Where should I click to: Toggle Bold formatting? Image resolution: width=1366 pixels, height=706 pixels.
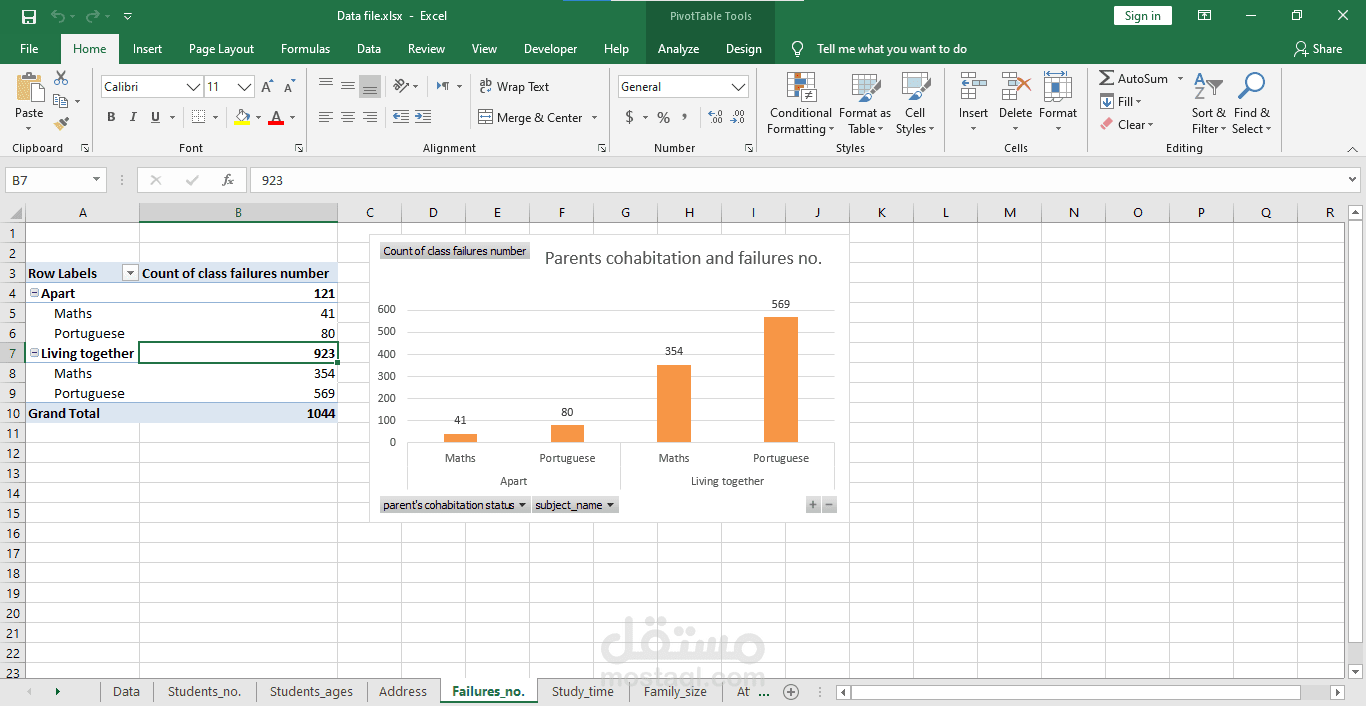[x=111, y=117]
